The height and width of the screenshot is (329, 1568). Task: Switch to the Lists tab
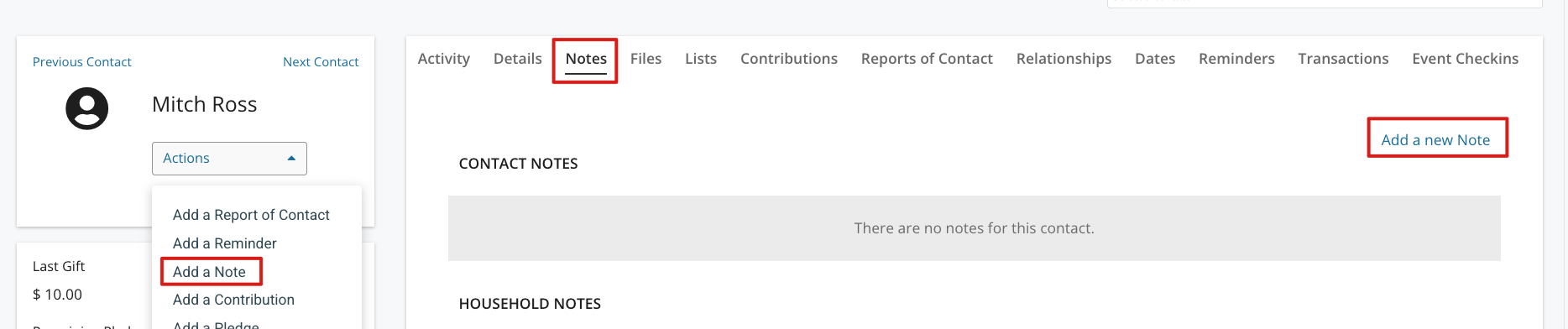[x=700, y=59]
